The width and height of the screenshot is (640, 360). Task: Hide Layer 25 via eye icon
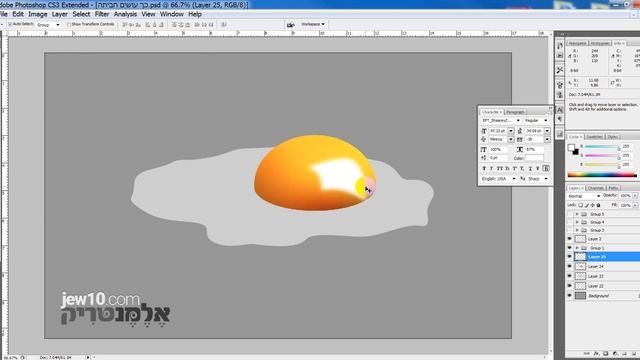pyautogui.click(x=570, y=256)
